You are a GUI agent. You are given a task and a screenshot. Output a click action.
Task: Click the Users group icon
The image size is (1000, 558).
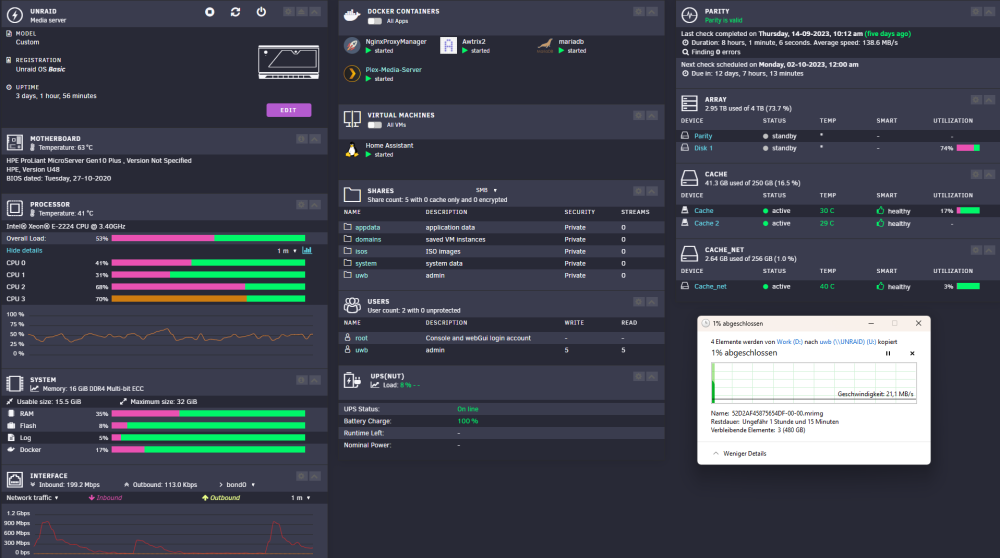click(352, 305)
